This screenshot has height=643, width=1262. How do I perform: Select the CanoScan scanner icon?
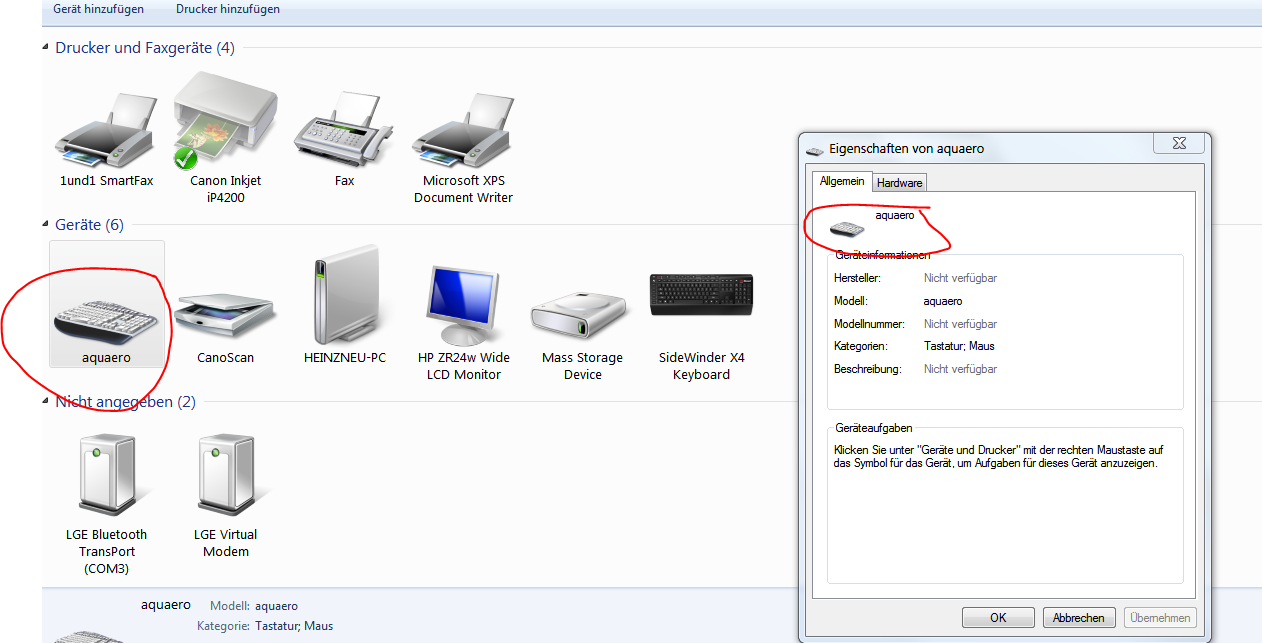coord(227,318)
